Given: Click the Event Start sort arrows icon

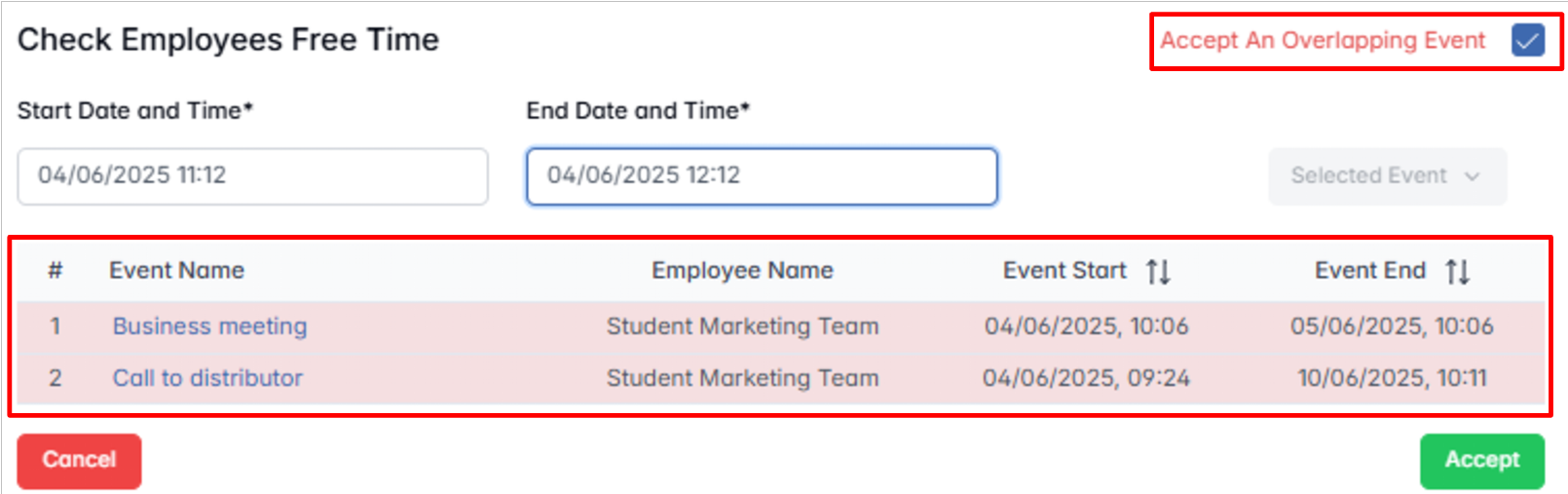Looking at the screenshot, I should (1158, 272).
